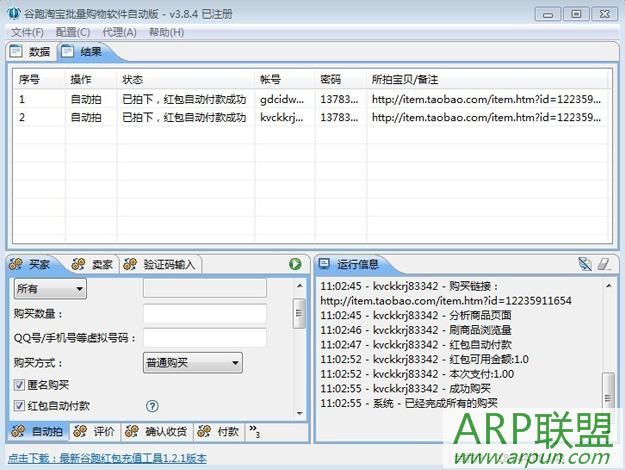Screen dimensions: 625x470
Task: Click the QQ号/手机号等虚拟号码 input field
Action: [x=205, y=338]
